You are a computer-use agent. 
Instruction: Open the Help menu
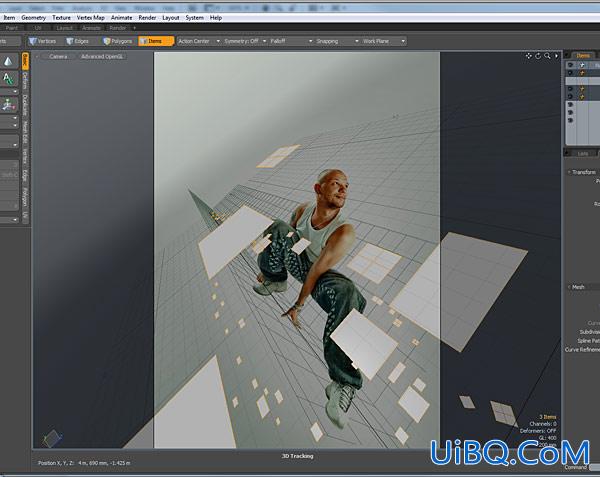(216, 18)
